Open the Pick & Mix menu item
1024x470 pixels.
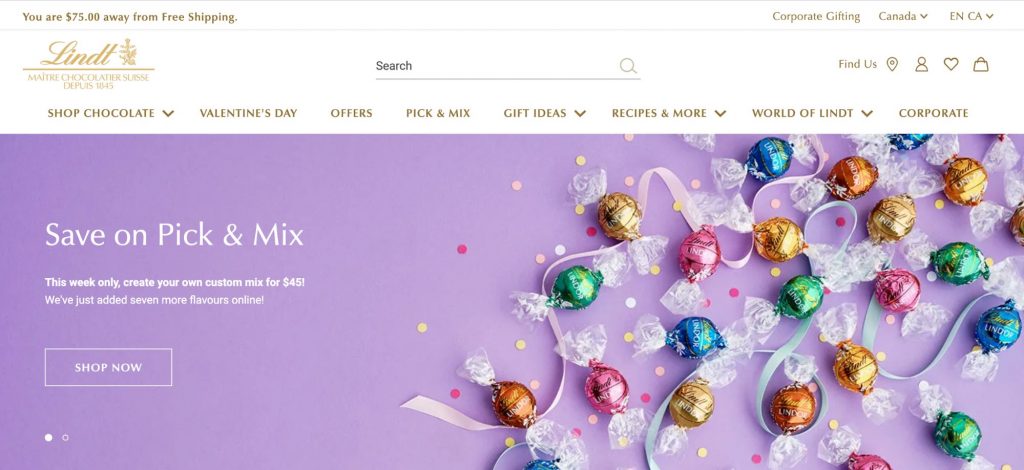[x=438, y=113]
